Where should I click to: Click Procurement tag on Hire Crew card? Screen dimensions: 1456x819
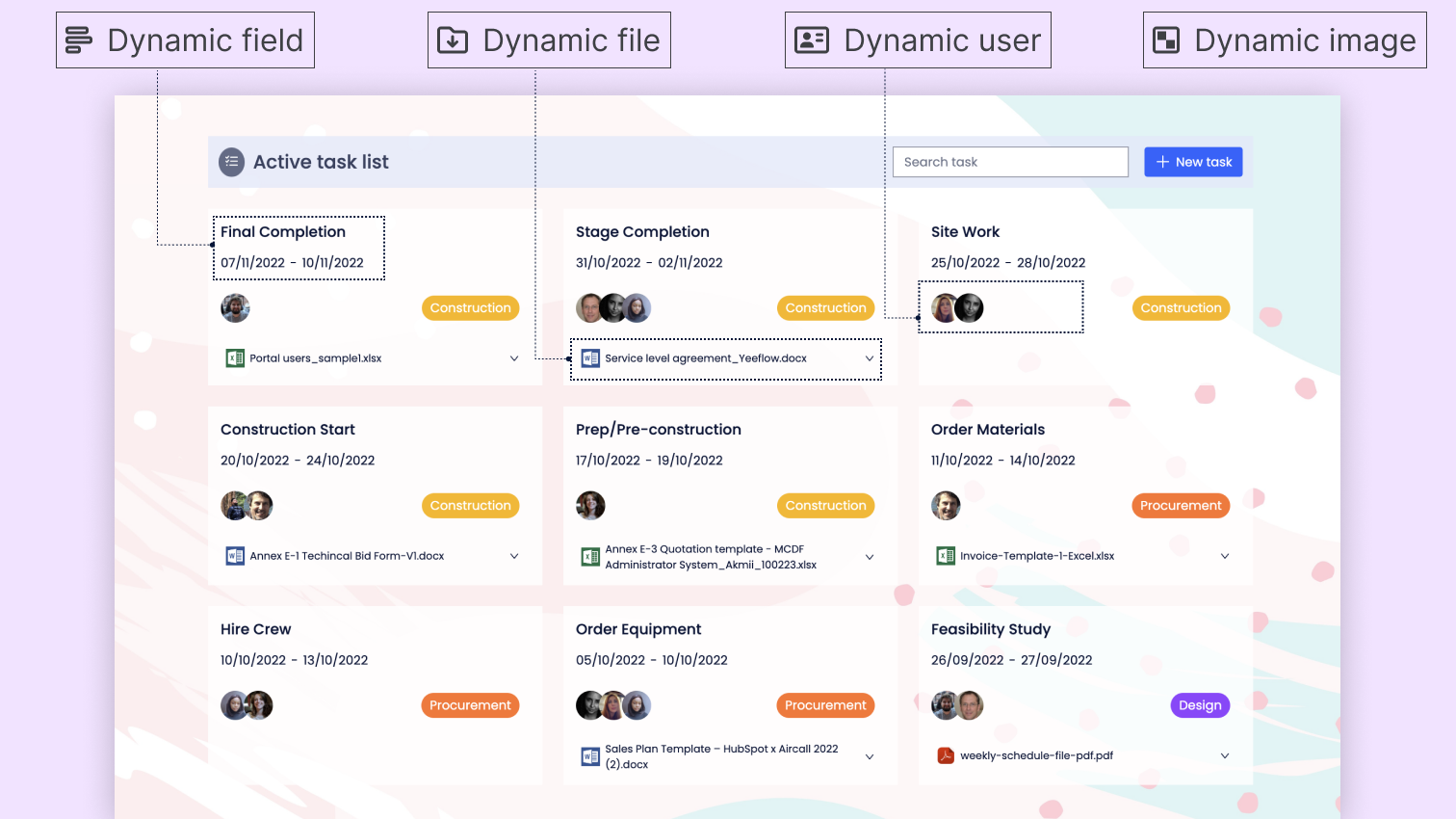click(470, 705)
